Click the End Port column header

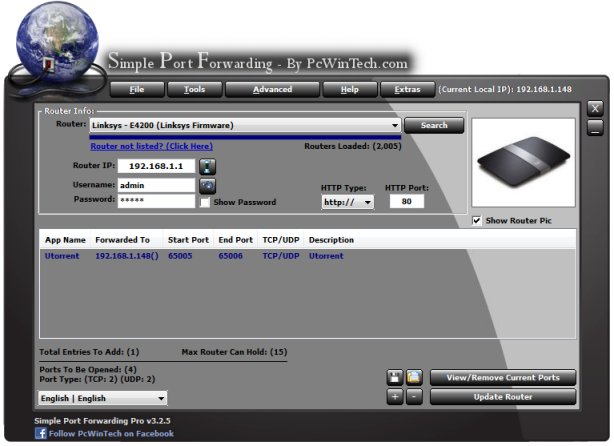[x=236, y=240]
